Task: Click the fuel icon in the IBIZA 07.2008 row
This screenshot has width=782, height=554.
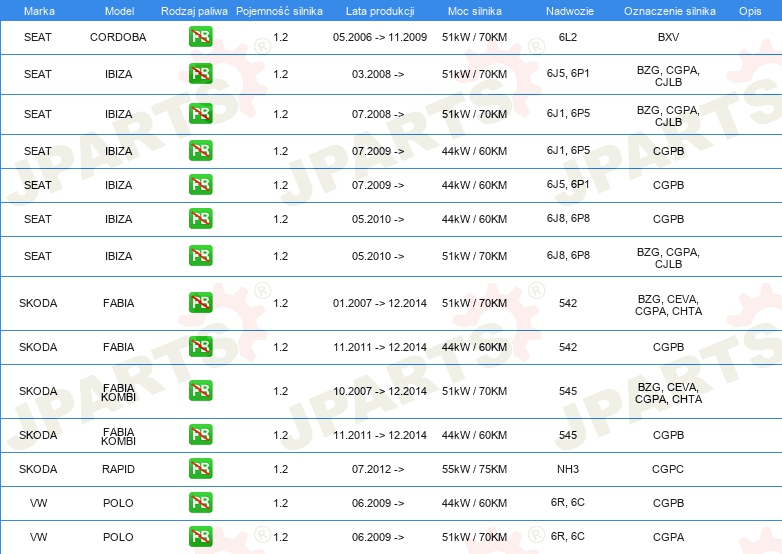Action: tap(200, 113)
